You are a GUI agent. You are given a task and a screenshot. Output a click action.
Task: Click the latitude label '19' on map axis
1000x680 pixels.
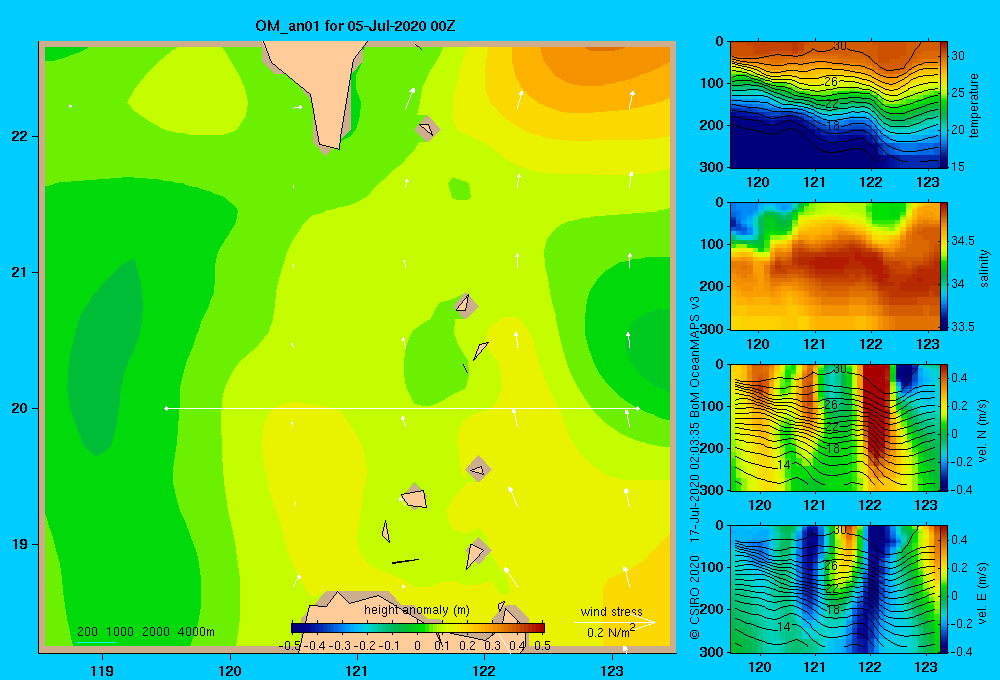pos(20,544)
